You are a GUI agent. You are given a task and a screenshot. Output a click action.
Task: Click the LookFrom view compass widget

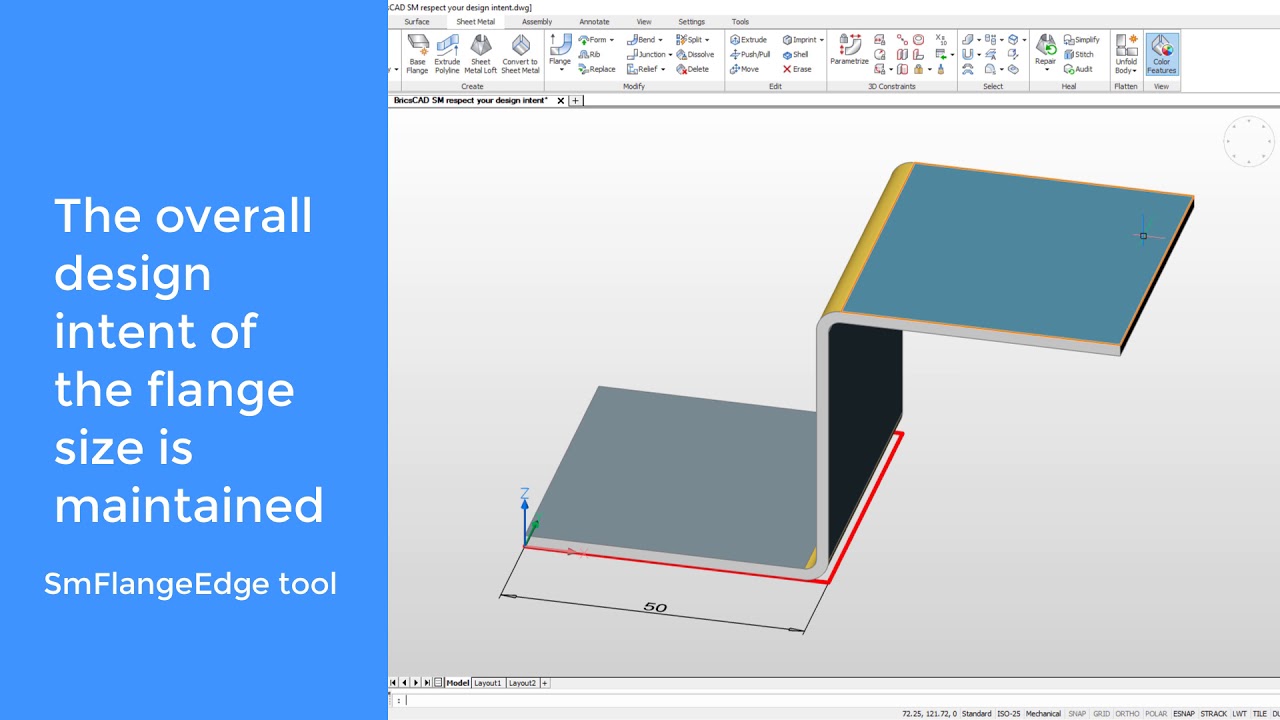[1249, 141]
